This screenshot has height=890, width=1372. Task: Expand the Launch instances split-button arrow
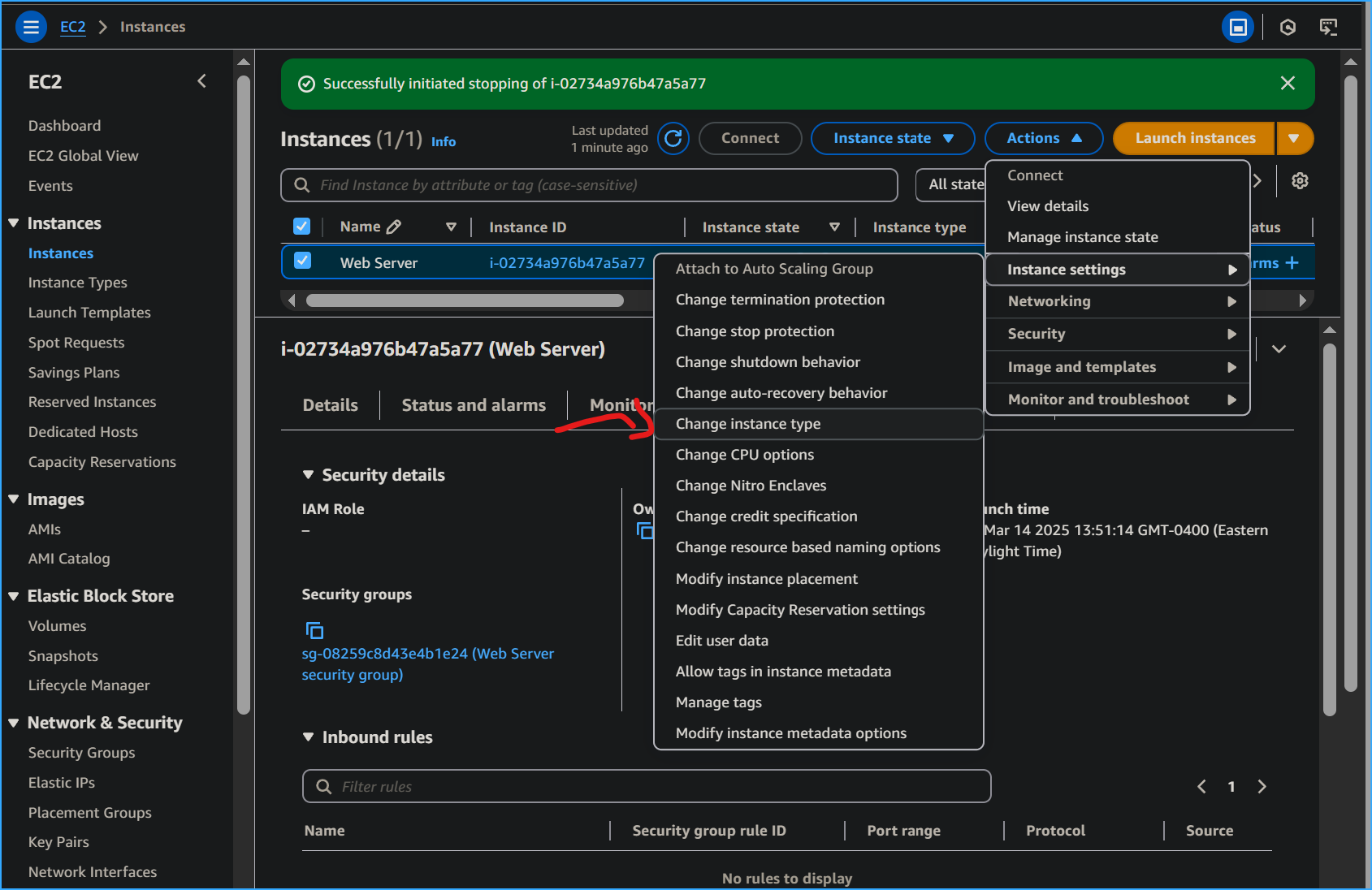1294,138
